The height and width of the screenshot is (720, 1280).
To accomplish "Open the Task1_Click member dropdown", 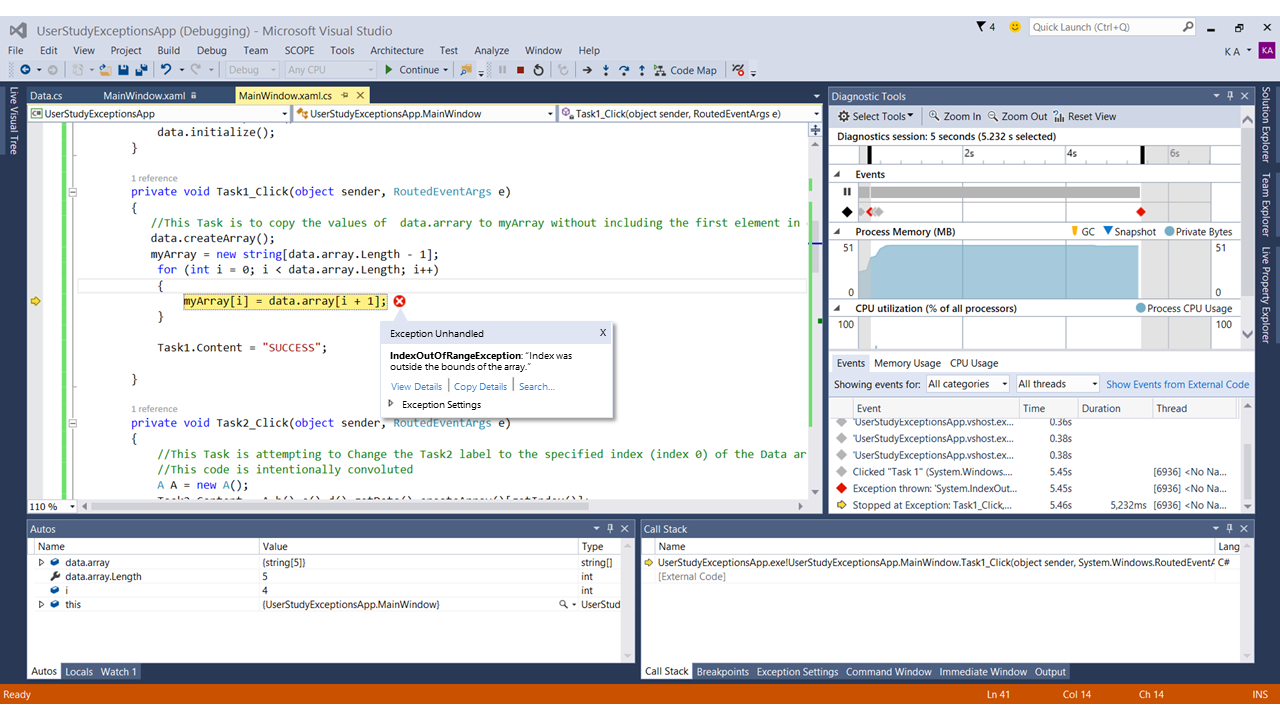I will (690, 114).
